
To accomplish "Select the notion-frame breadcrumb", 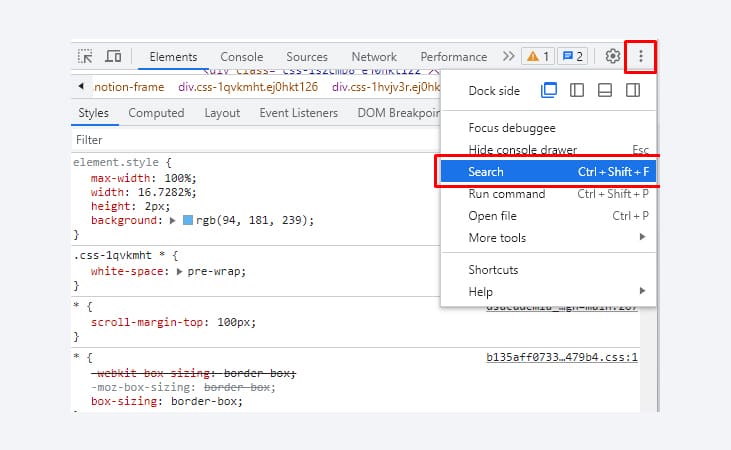I will click(129, 87).
